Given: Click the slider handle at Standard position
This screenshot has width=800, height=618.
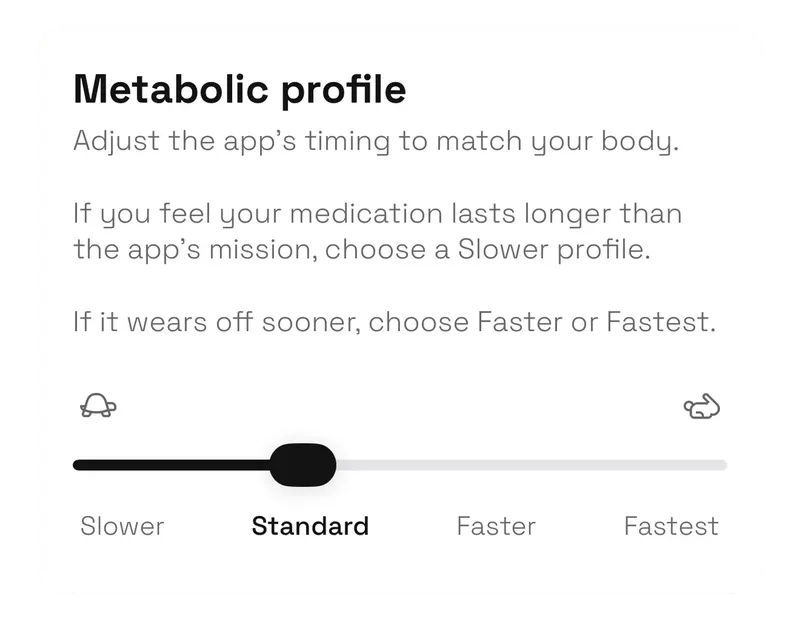Looking at the screenshot, I should [x=303, y=462].
